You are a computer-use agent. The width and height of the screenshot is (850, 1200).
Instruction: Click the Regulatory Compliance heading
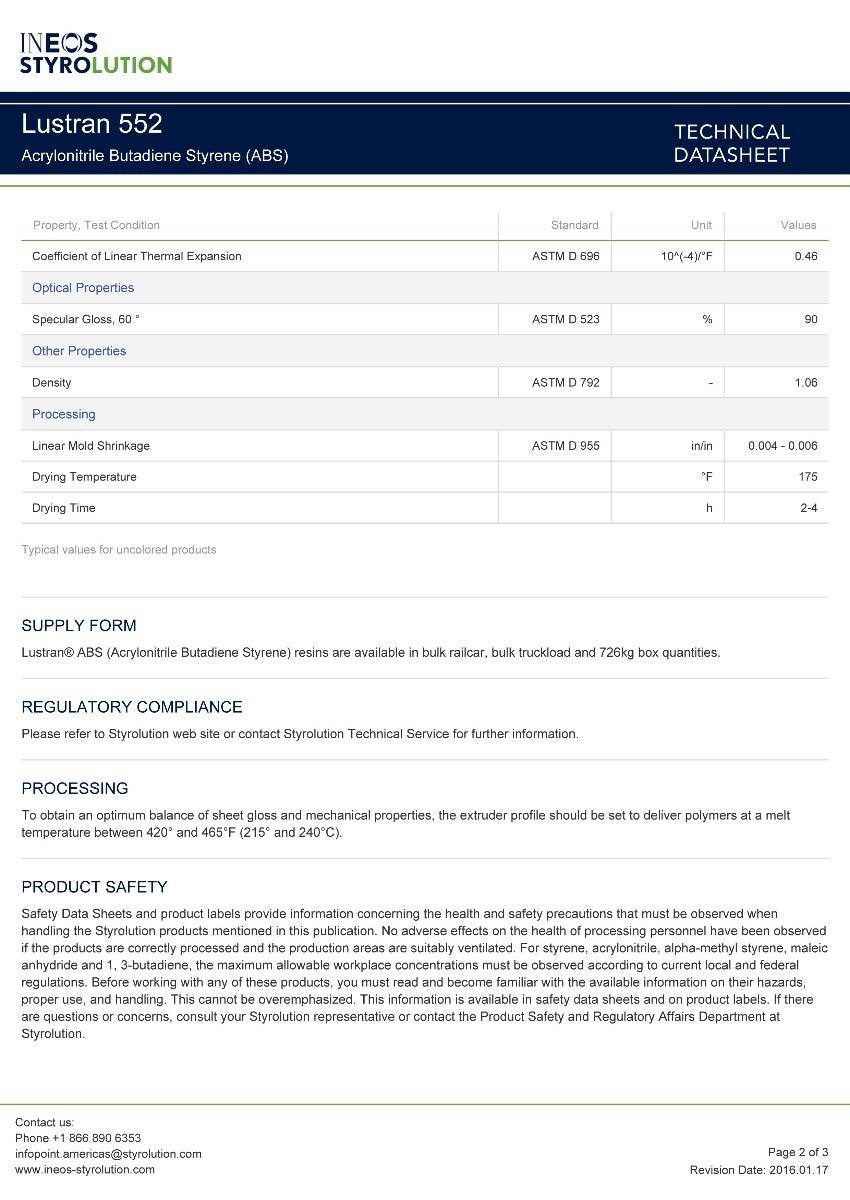[132, 707]
